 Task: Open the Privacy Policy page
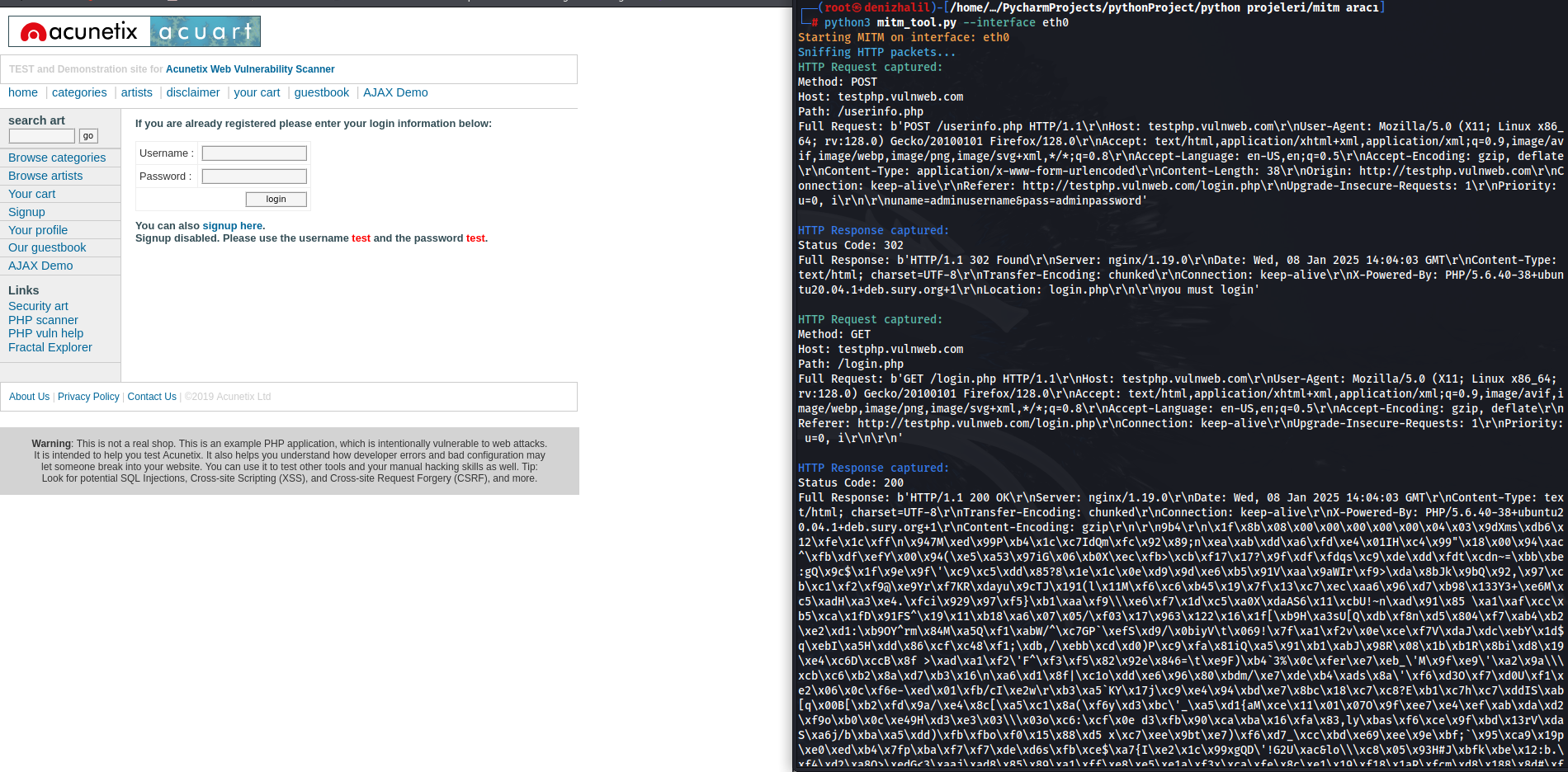(88, 397)
